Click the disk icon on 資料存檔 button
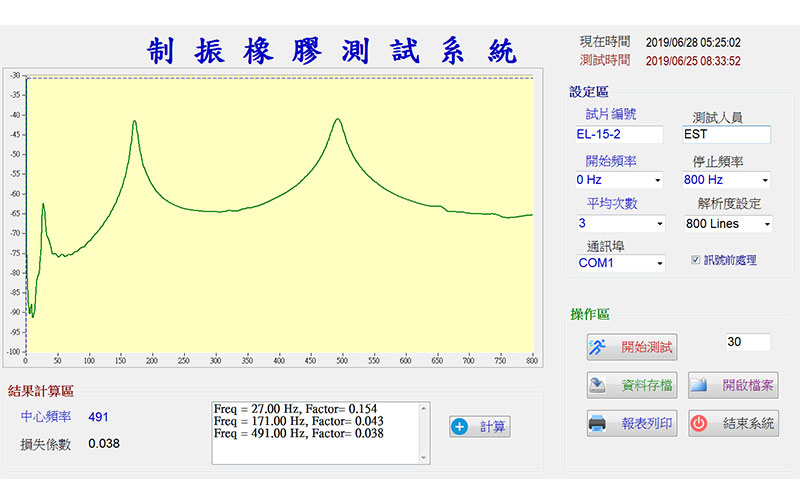Image resolution: width=800 pixels, height=504 pixels. [x=597, y=385]
